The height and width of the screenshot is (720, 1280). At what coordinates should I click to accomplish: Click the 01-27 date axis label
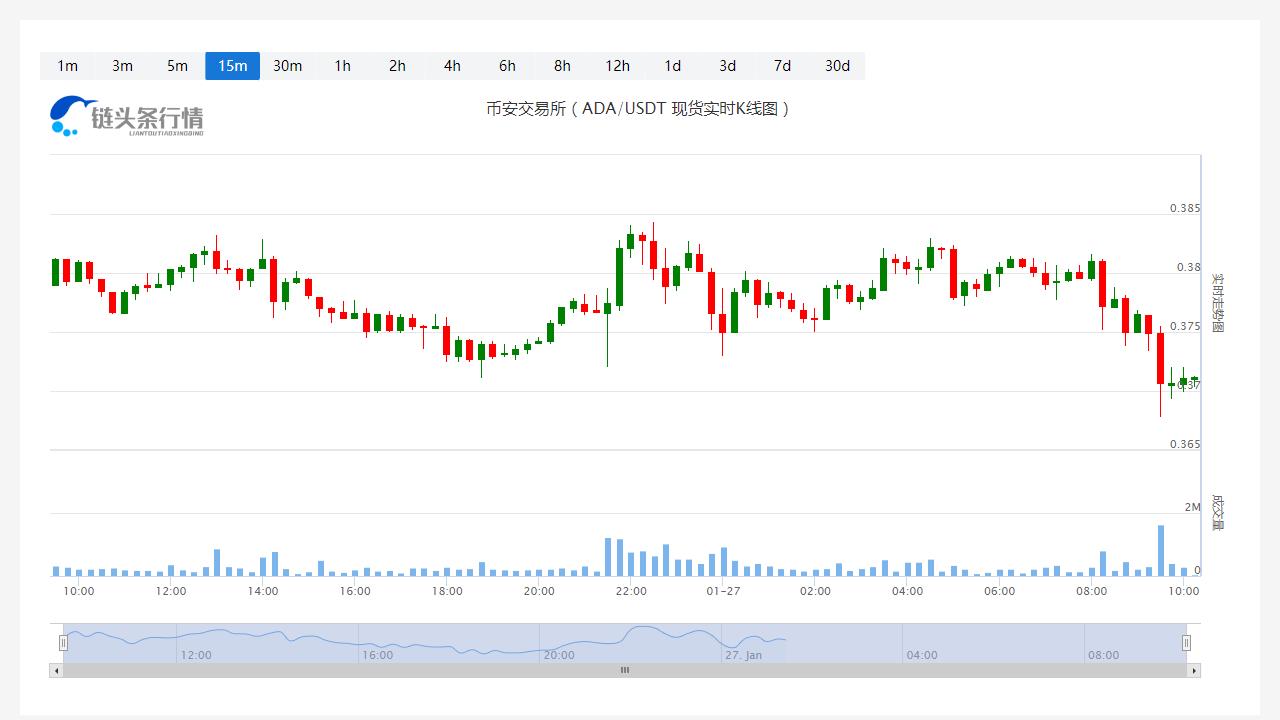[x=723, y=591]
